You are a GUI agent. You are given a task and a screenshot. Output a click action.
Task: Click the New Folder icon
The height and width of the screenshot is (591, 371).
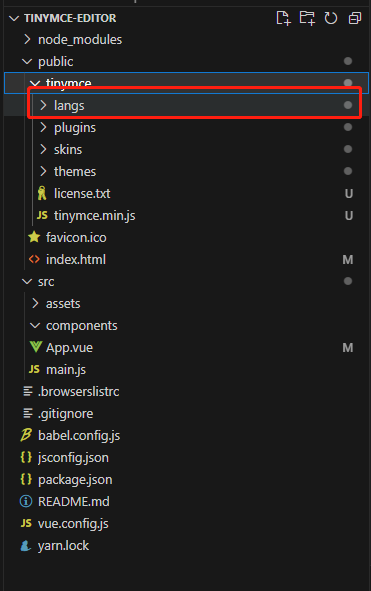point(307,18)
